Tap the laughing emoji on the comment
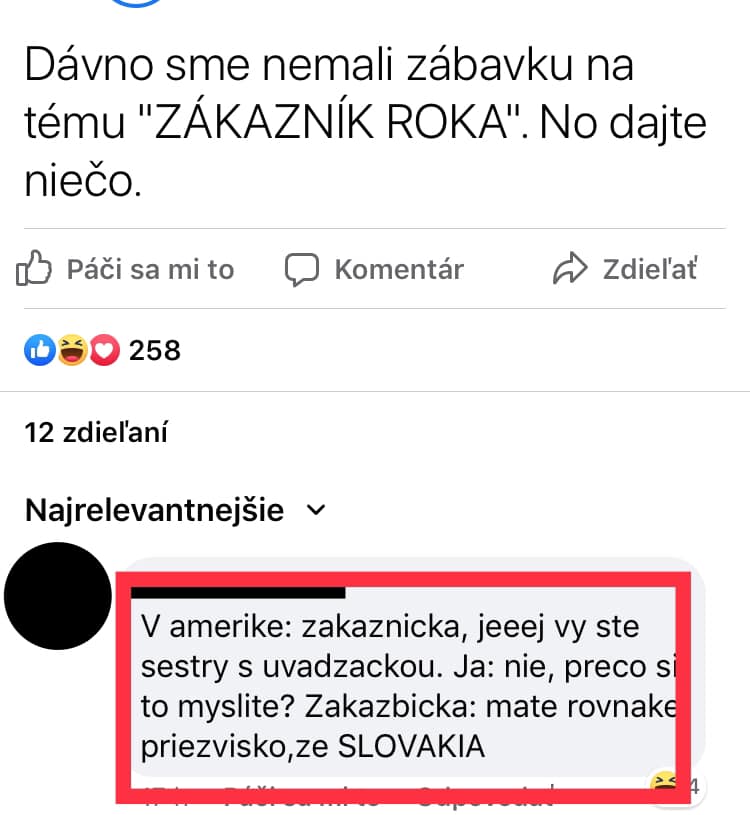 click(x=664, y=783)
